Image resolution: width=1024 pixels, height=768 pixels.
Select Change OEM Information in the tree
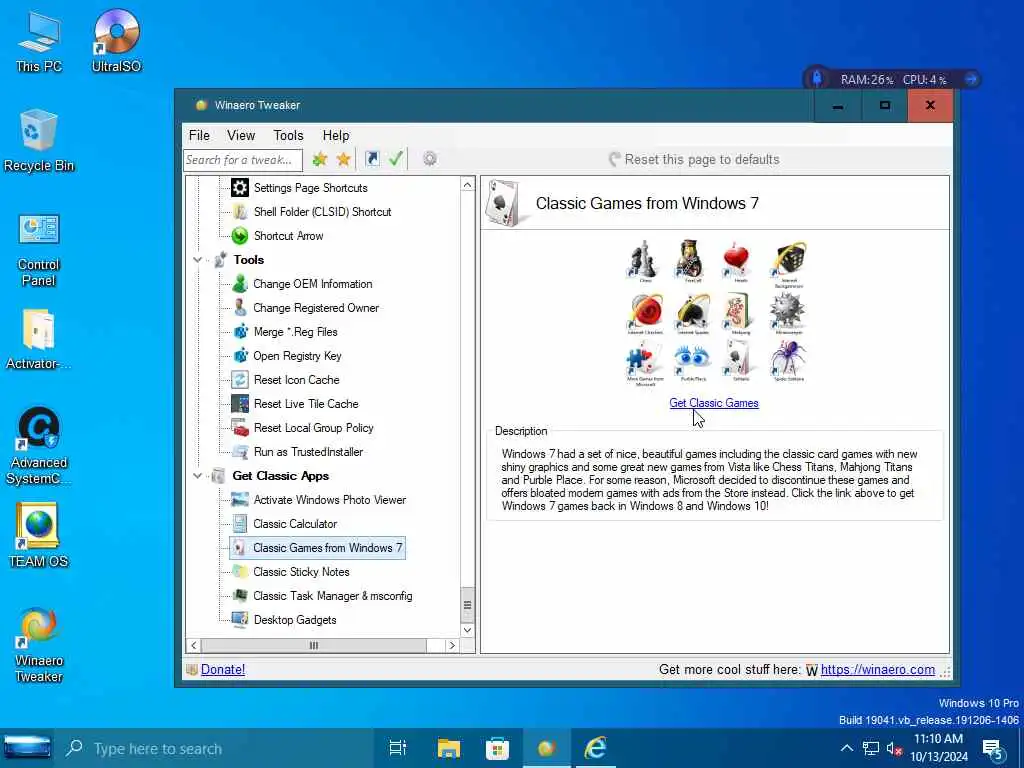(313, 283)
